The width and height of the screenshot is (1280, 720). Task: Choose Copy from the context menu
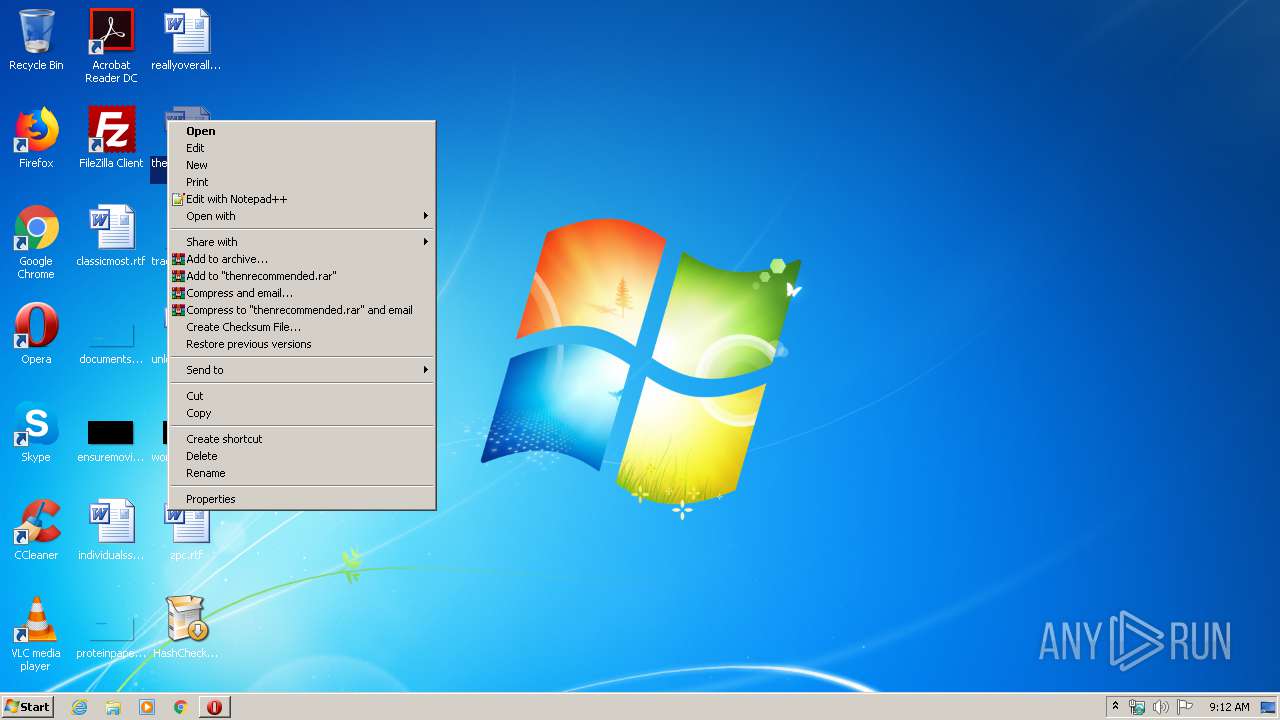click(x=302, y=413)
